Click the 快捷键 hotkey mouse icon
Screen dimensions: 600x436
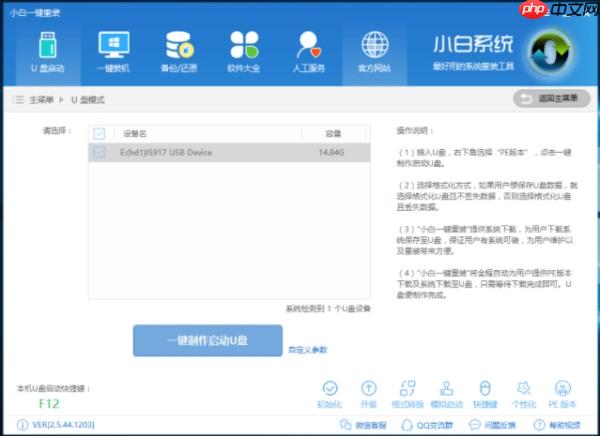tap(485, 388)
